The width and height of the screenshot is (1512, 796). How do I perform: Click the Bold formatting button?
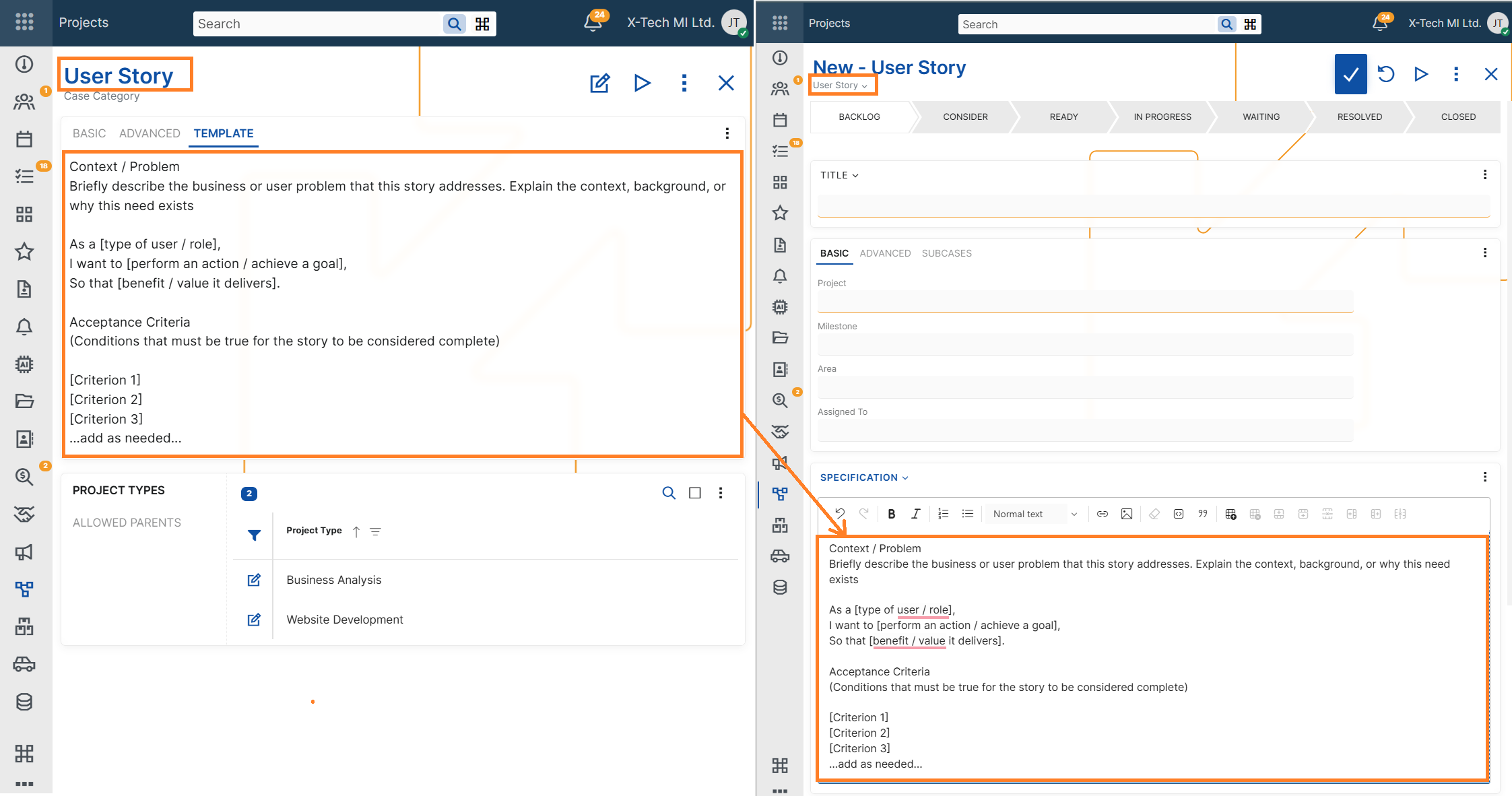point(891,514)
